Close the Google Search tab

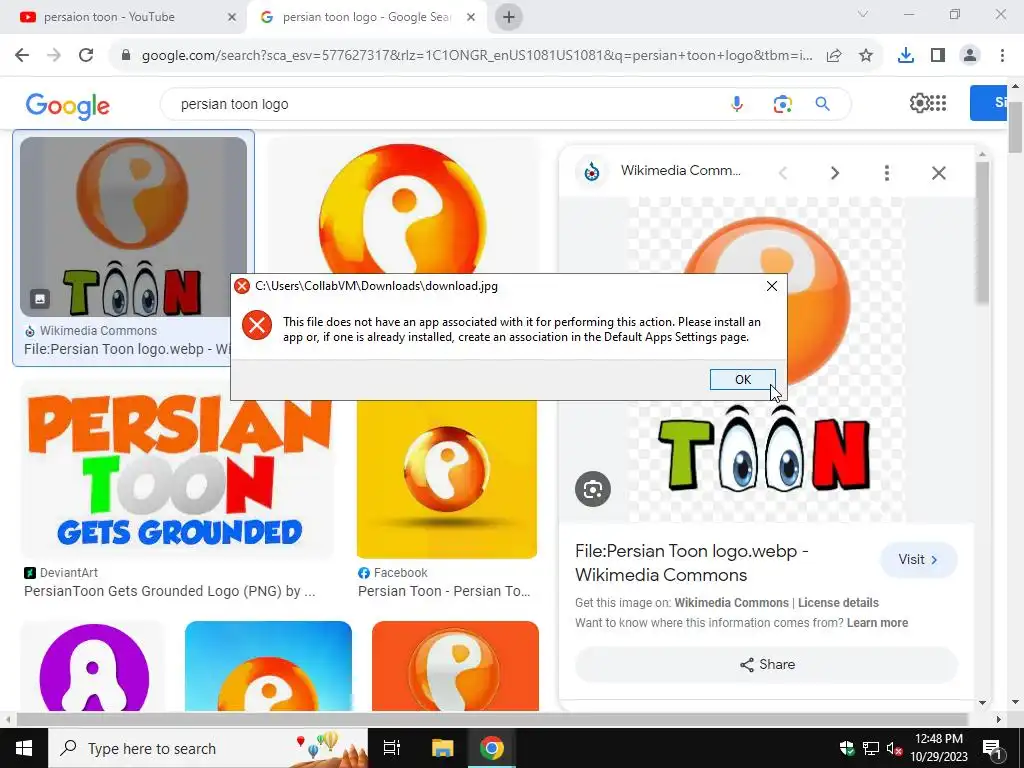(470, 18)
